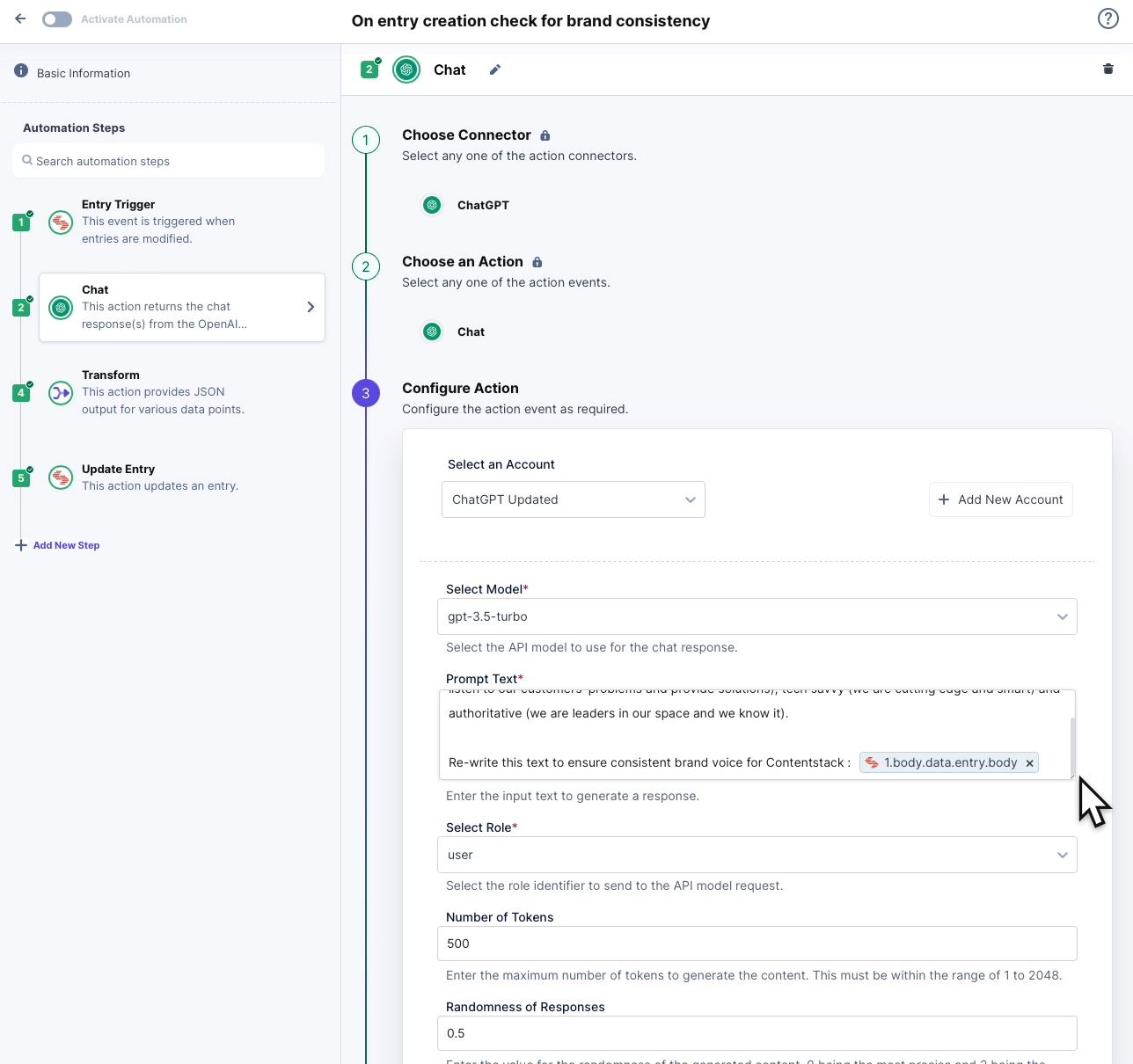Expand Chat step chevron arrow

310,307
